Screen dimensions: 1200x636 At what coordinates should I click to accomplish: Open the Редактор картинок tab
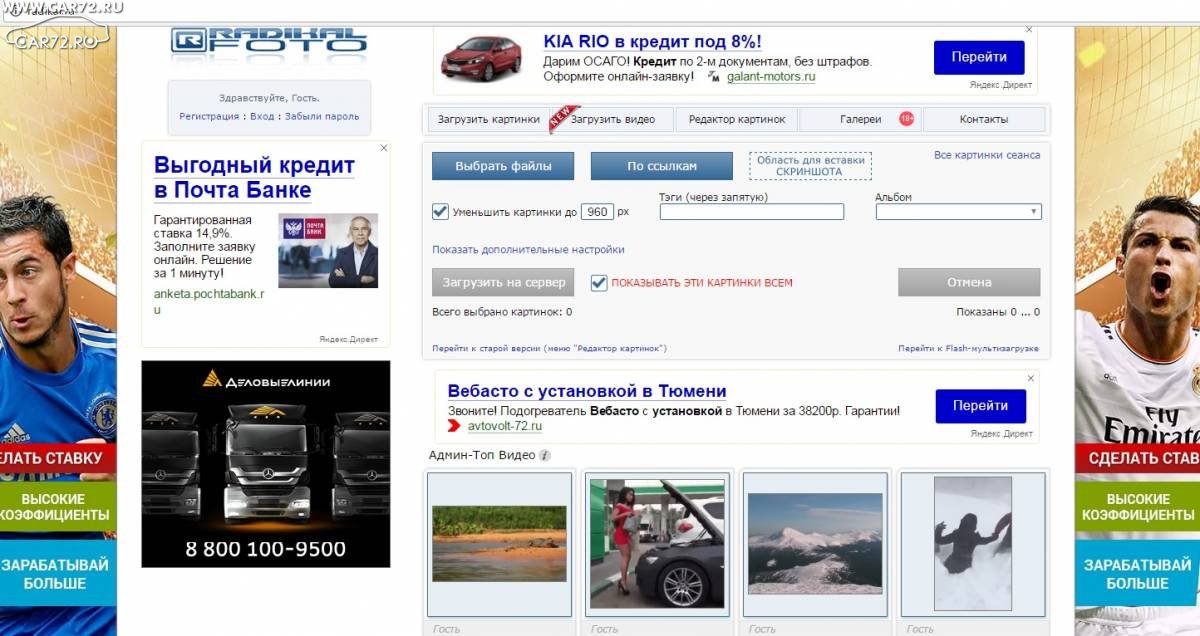point(737,119)
